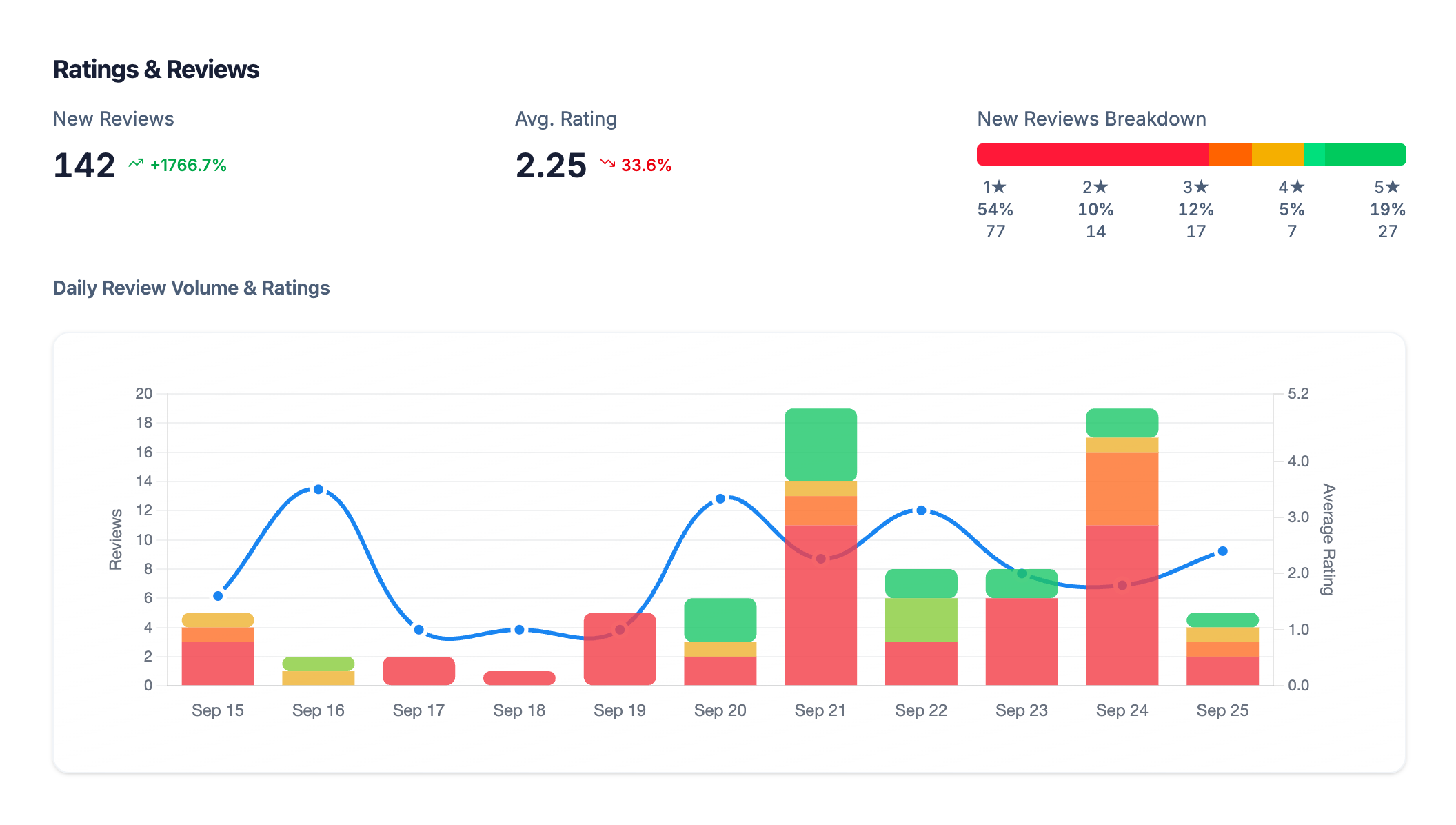The height and width of the screenshot is (825, 1456).
Task: Click the green upward trend arrow icon
Action: coord(136,164)
